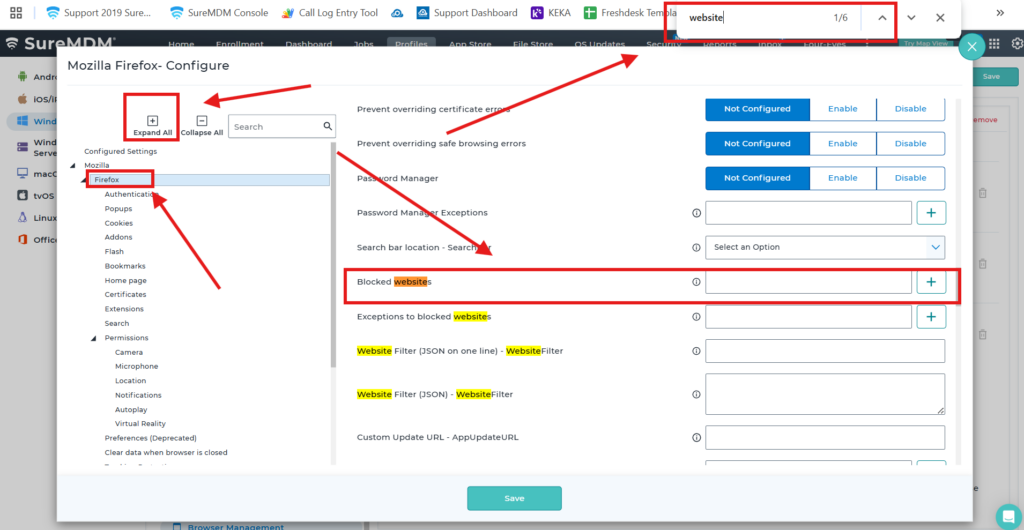Show hidden bookmarks with double chevron

click(1000, 12)
